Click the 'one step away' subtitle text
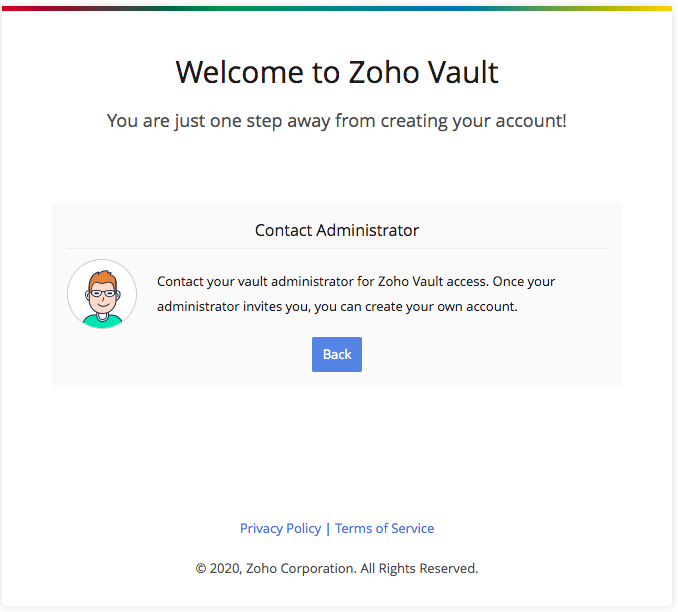 coord(336,121)
